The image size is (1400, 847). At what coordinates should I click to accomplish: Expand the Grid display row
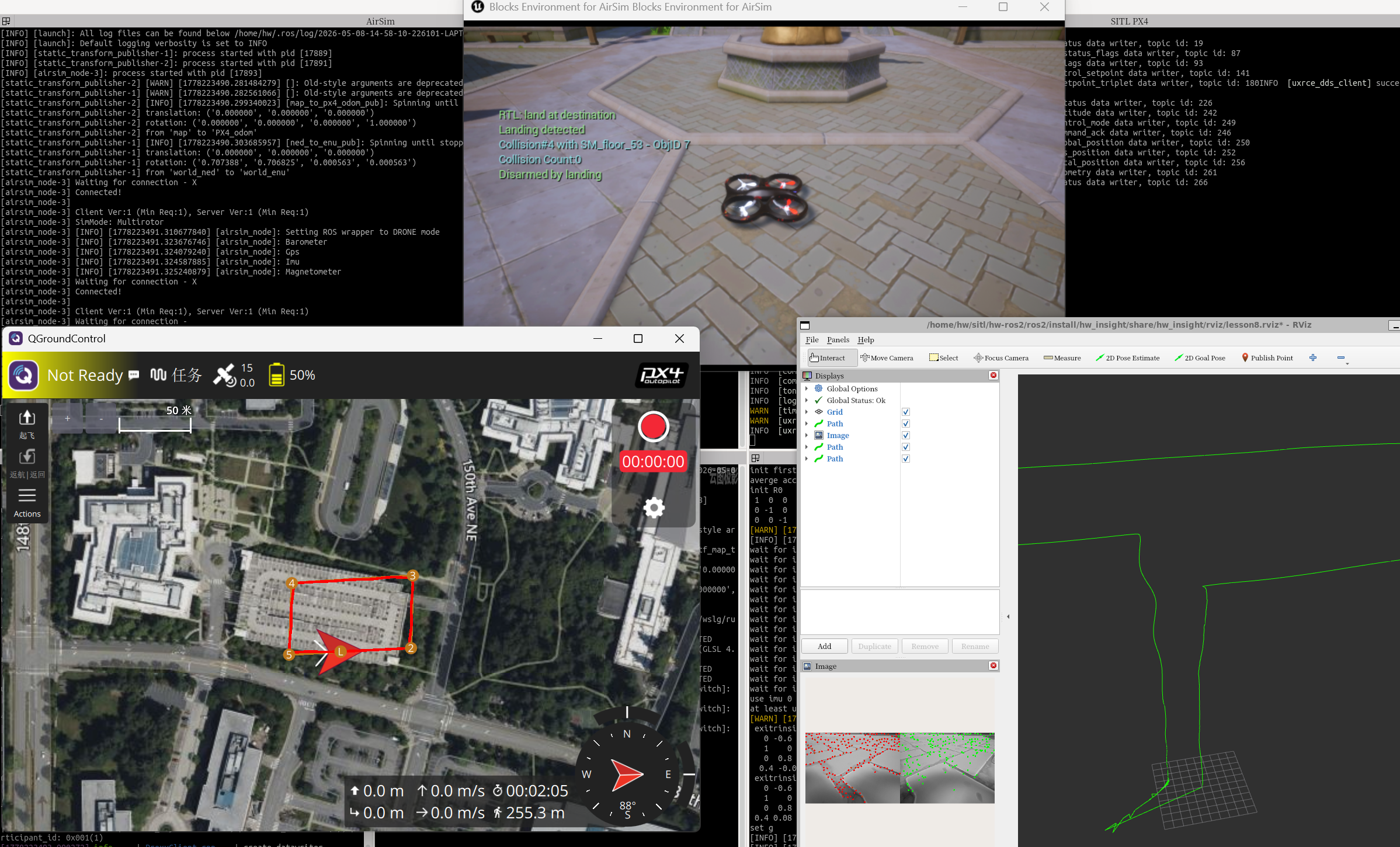tap(807, 412)
